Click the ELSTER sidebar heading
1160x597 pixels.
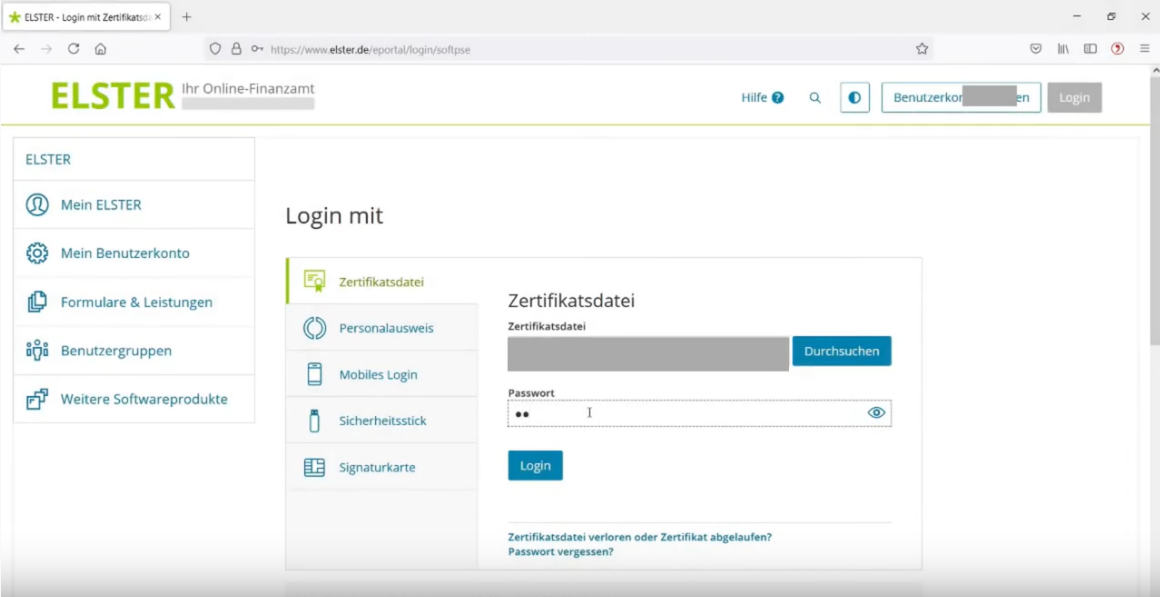pyautogui.click(x=48, y=159)
